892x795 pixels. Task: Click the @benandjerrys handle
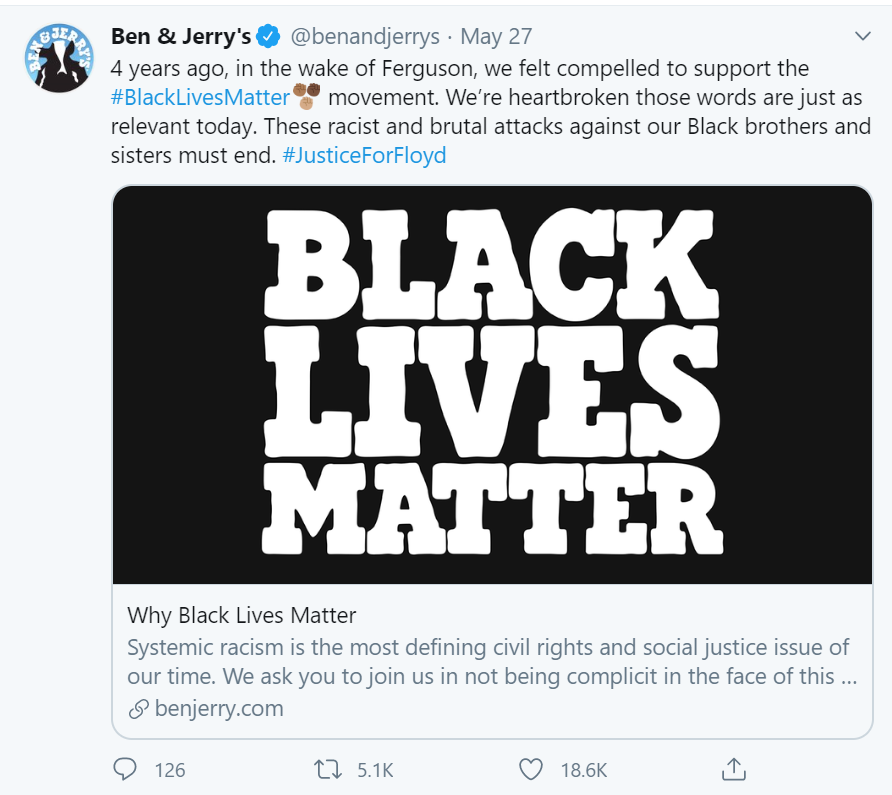366,35
